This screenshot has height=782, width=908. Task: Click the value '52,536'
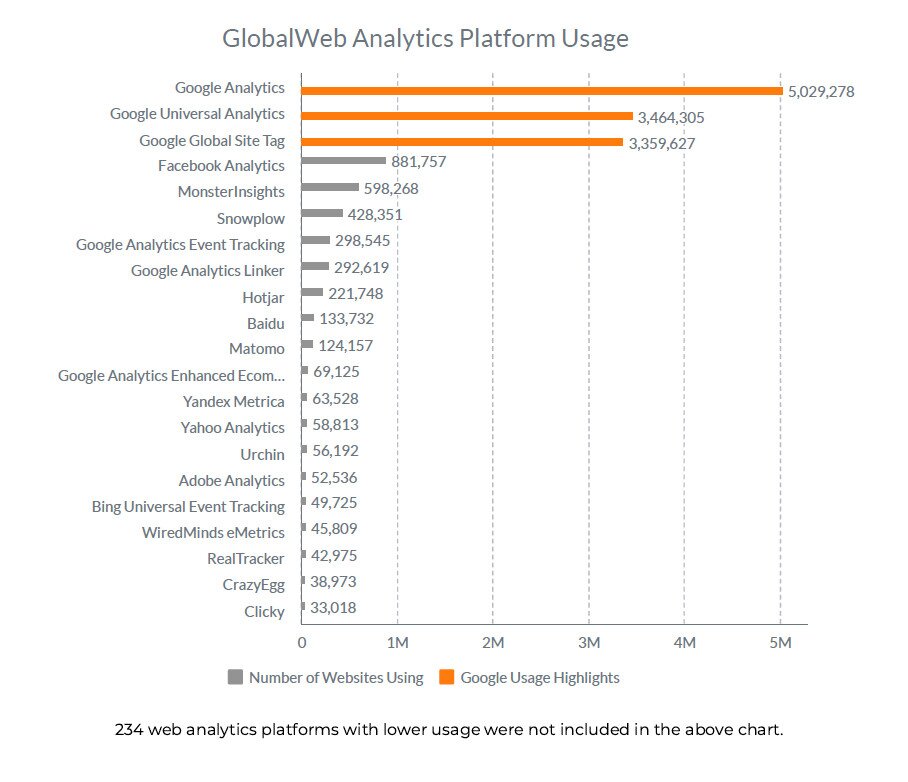click(x=334, y=478)
